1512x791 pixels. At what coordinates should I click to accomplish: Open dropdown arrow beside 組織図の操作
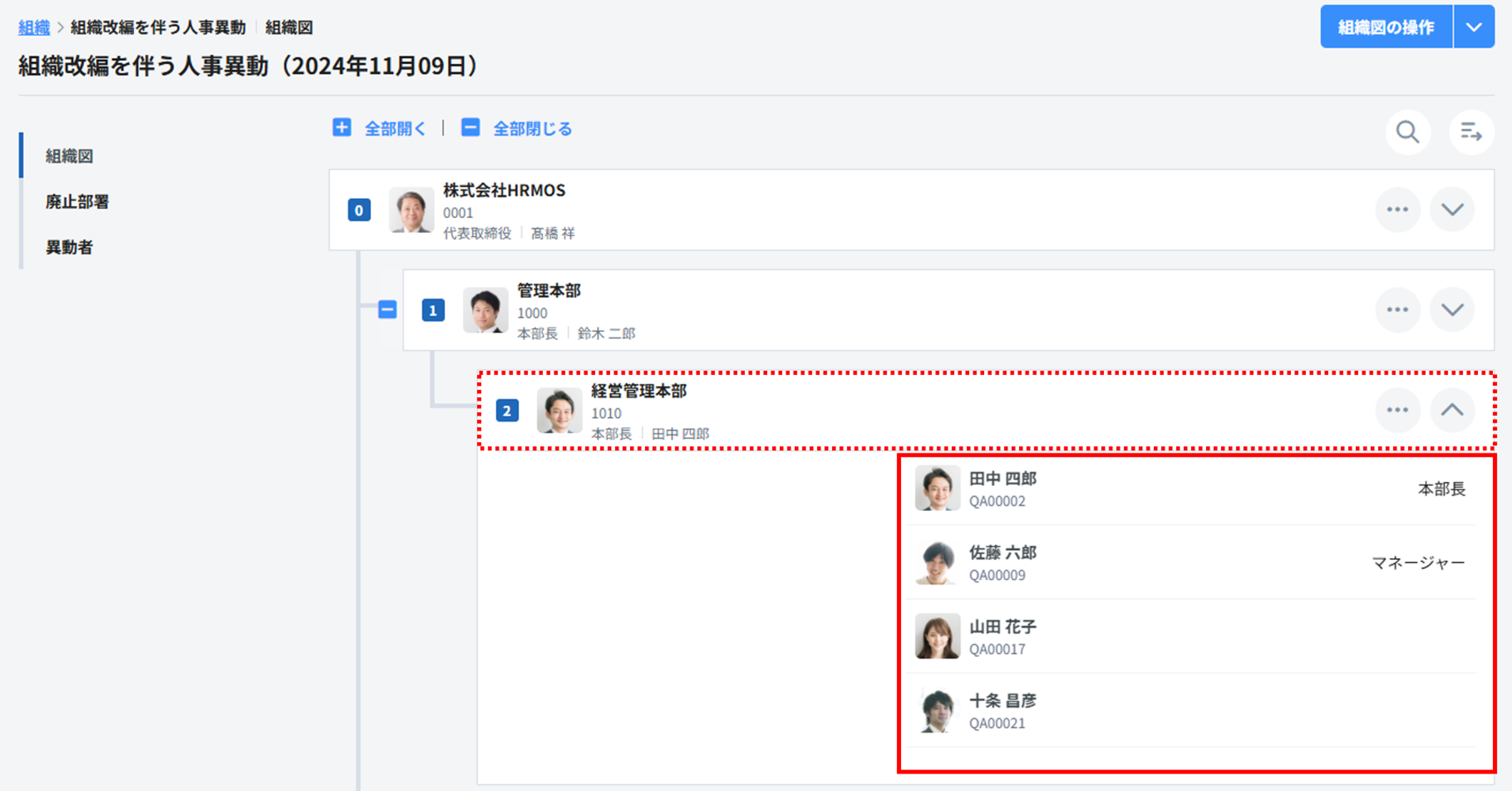(1474, 27)
